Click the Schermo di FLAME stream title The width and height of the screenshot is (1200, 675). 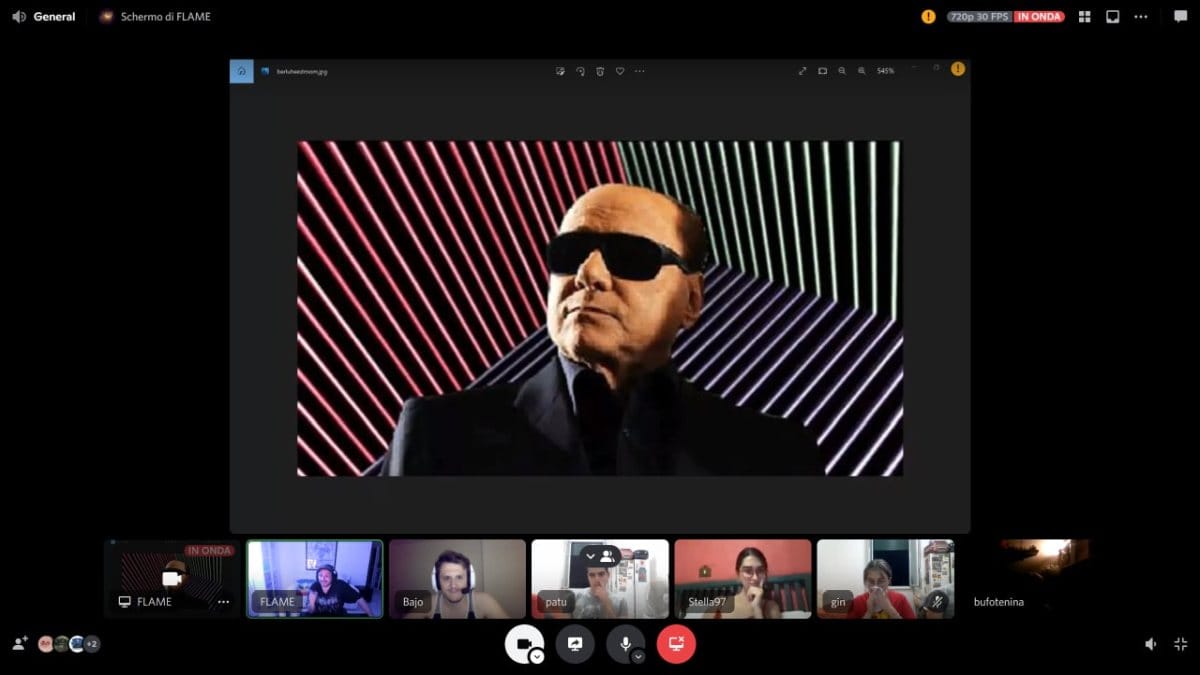[x=166, y=16]
